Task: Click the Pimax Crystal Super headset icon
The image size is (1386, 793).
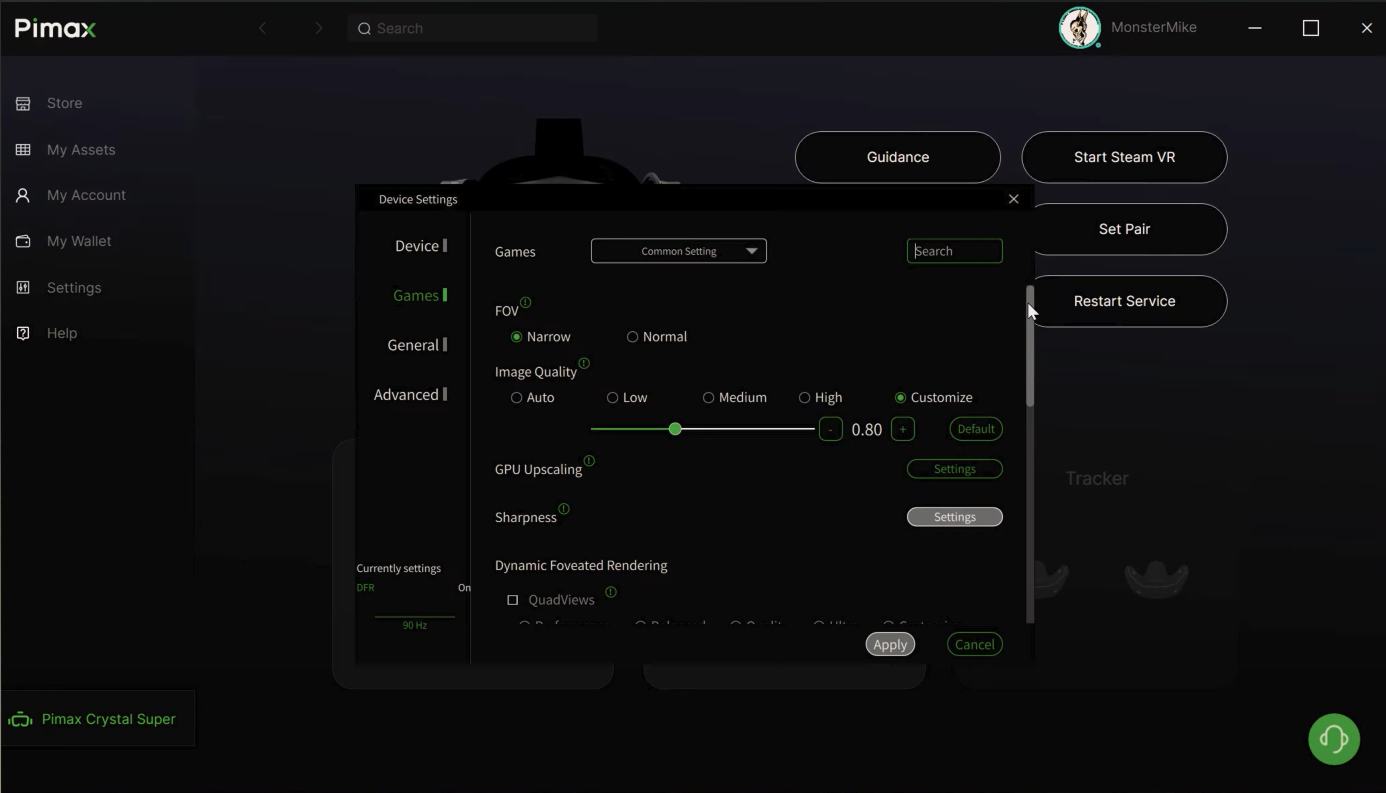Action: pos(20,720)
